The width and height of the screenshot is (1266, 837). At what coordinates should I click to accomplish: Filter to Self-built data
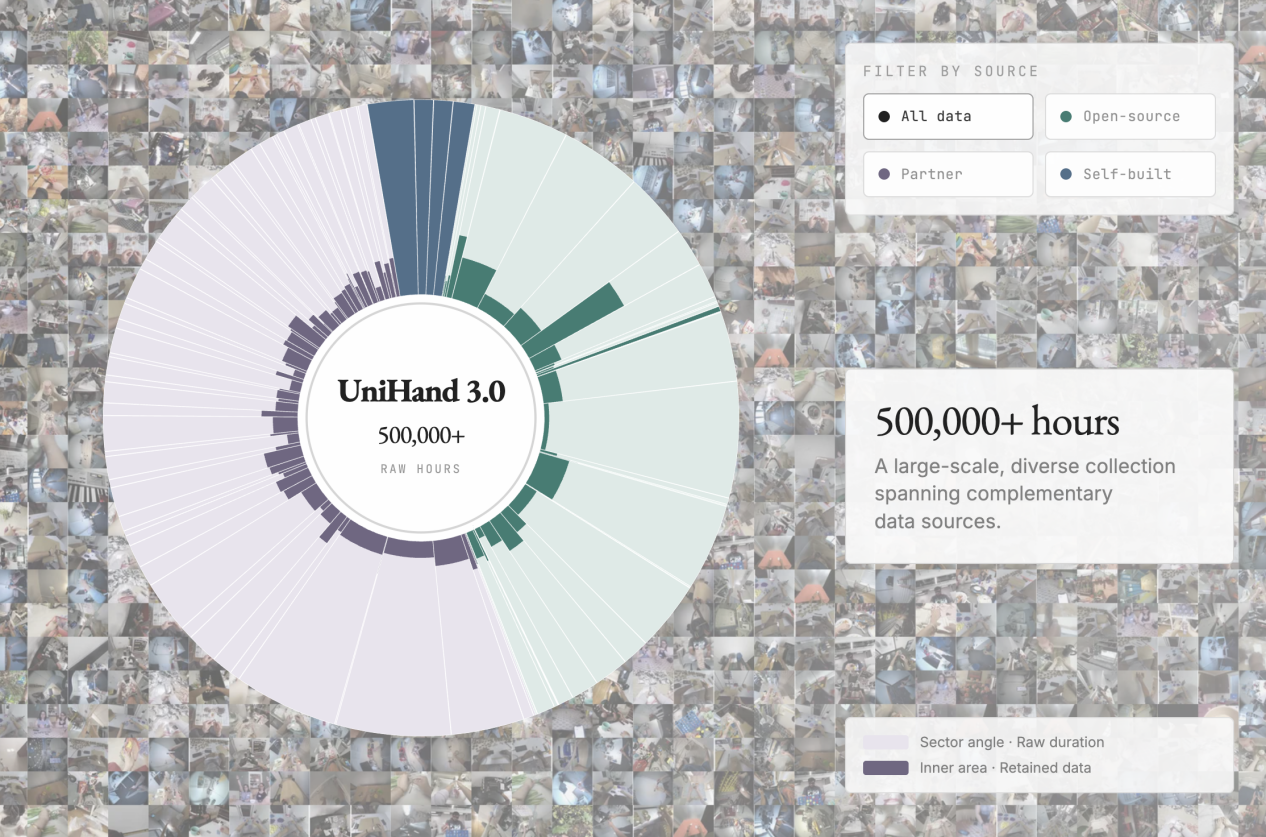pyautogui.click(x=1130, y=174)
